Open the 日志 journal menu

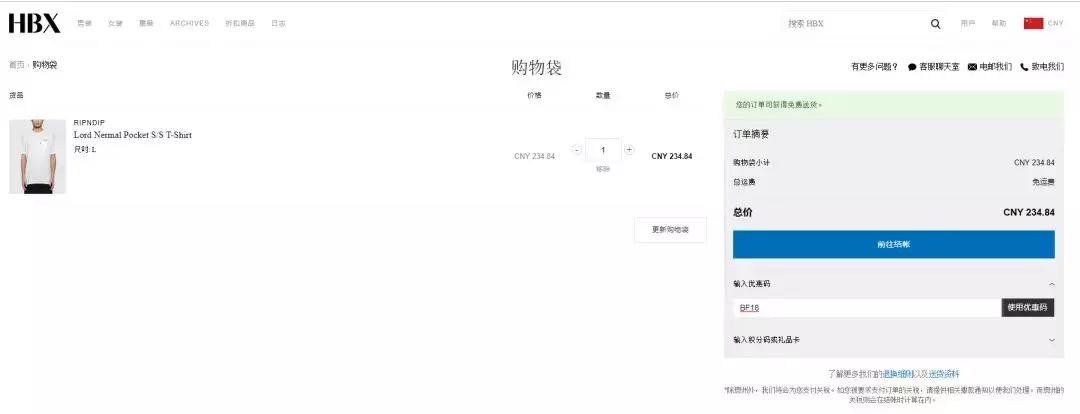(x=278, y=23)
